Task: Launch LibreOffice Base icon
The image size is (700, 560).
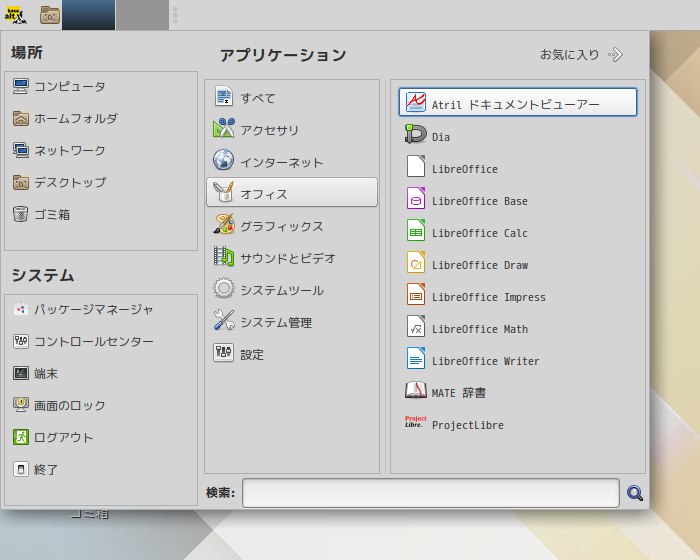Action: [x=416, y=198]
